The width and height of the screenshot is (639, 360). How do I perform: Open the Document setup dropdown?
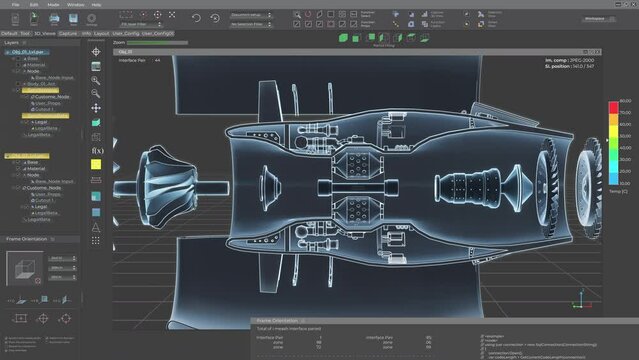pyautogui.click(x=251, y=15)
